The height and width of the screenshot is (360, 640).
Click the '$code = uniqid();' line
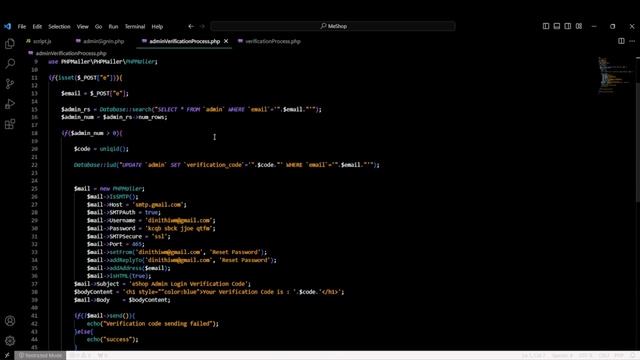click(101, 149)
